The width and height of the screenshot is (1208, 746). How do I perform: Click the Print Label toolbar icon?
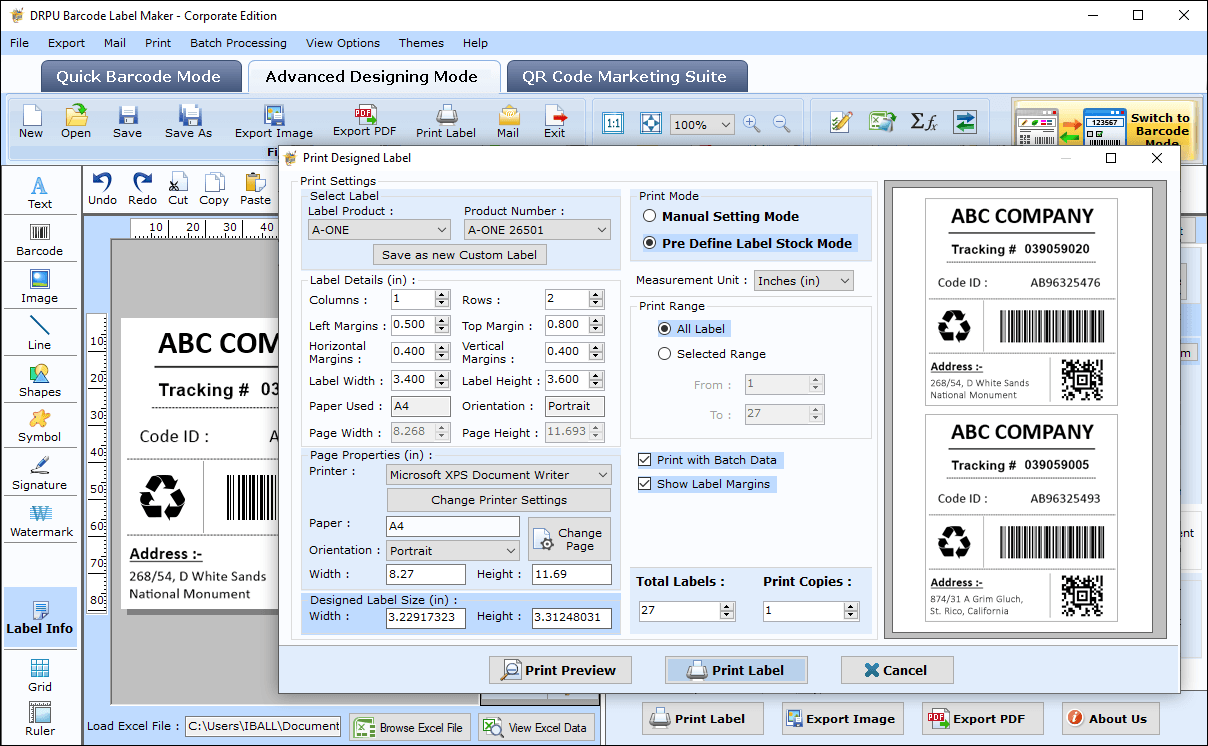(x=446, y=121)
